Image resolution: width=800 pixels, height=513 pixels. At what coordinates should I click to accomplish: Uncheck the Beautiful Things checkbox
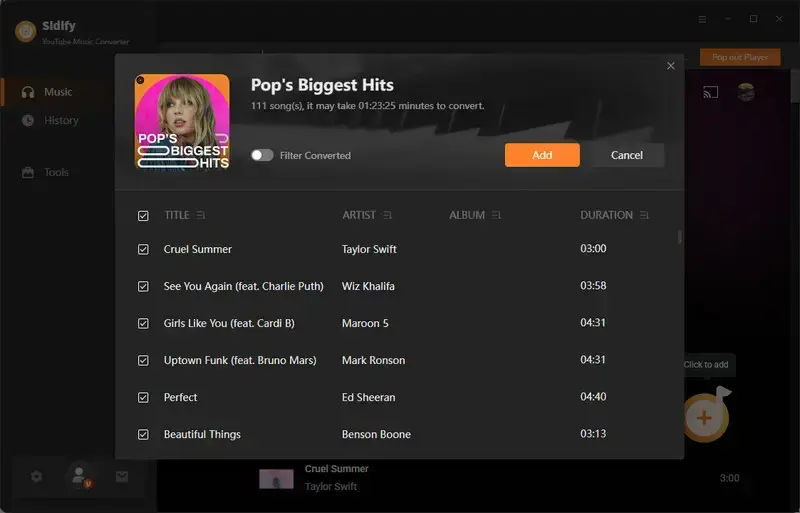pyautogui.click(x=143, y=434)
